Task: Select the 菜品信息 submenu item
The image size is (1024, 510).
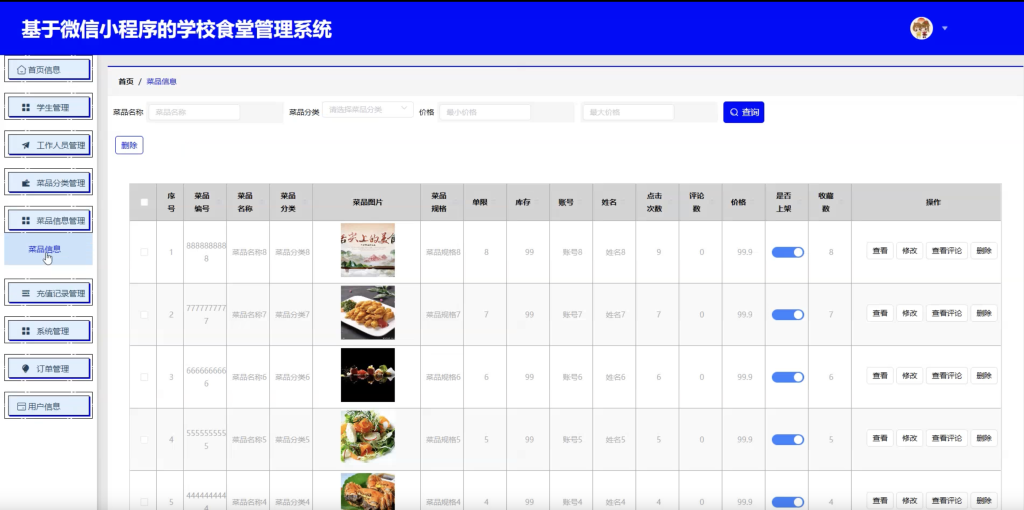Action: coord(48,249)
